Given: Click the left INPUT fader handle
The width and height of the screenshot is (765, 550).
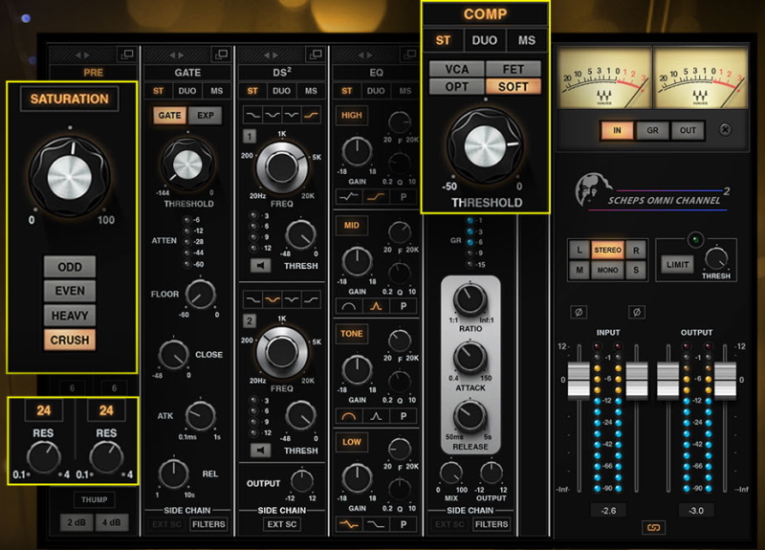Looking at the screenshot, I should click(x=579, y=380).
